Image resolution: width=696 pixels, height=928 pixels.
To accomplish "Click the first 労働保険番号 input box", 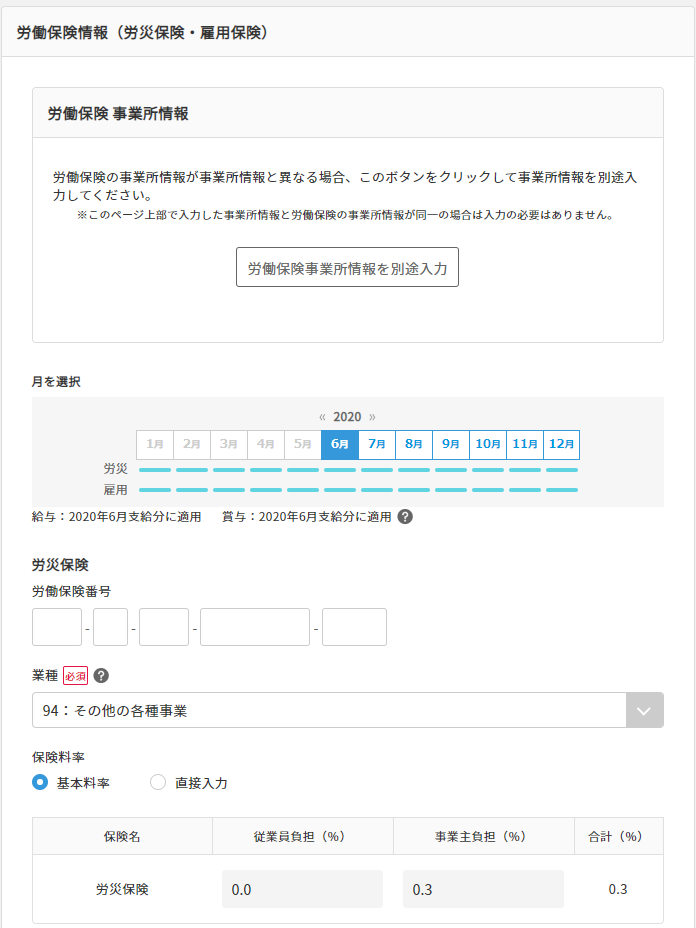I will pos(57,627).
